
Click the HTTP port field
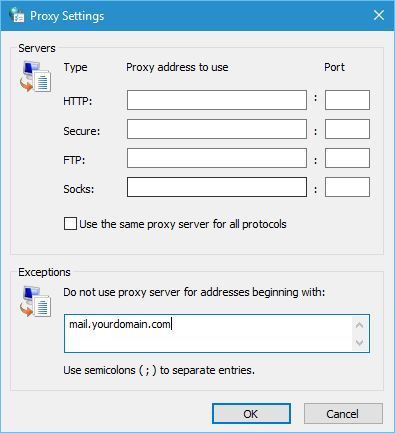coord(347,100)
